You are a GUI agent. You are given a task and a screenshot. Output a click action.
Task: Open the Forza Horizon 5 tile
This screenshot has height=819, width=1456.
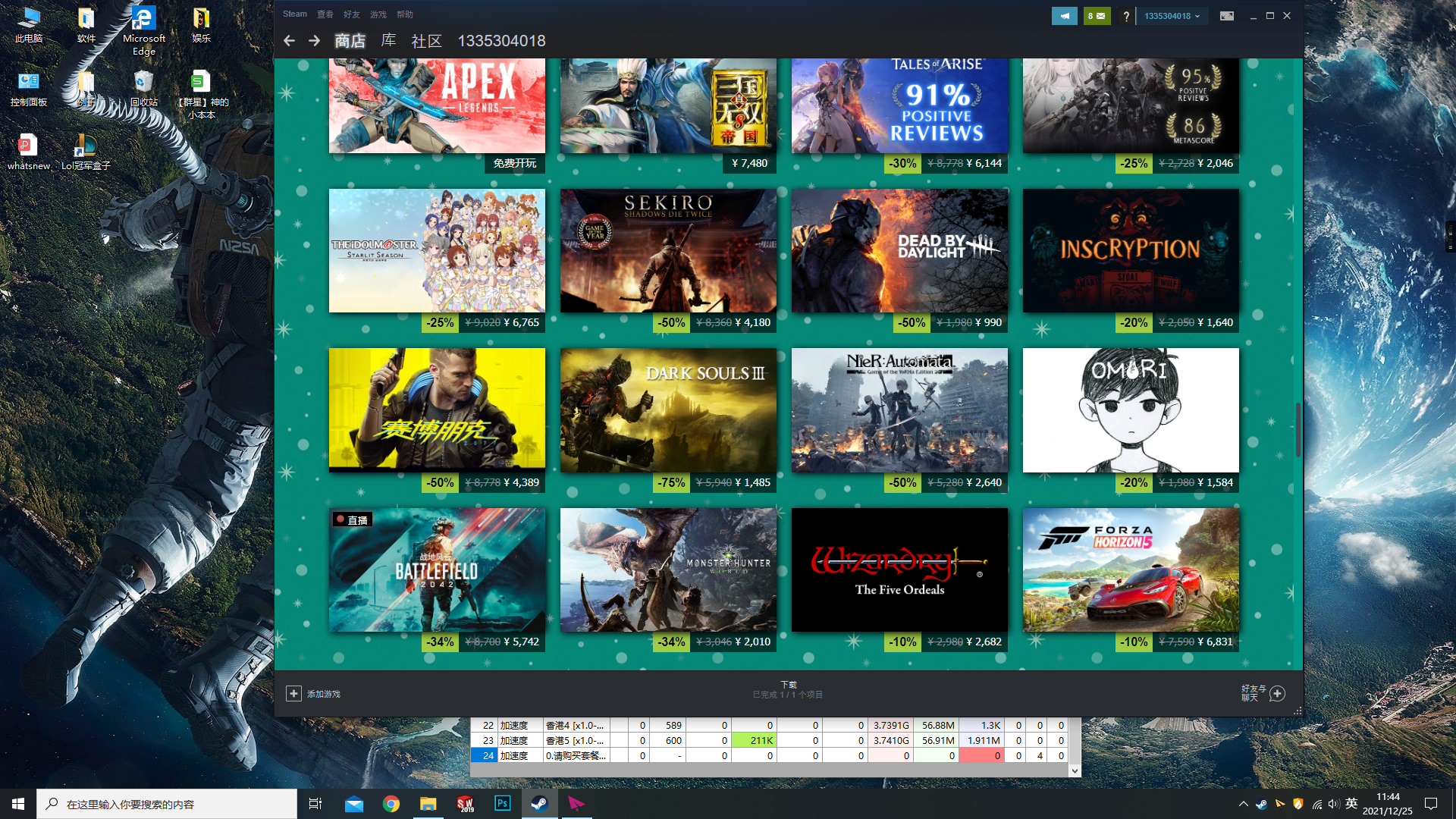(1131, 570)
